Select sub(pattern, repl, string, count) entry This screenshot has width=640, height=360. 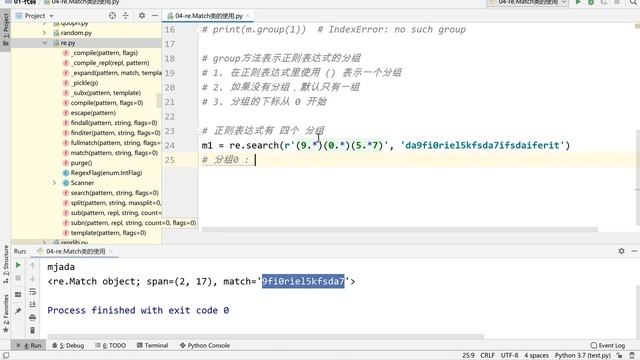click(x=112, y=213)
